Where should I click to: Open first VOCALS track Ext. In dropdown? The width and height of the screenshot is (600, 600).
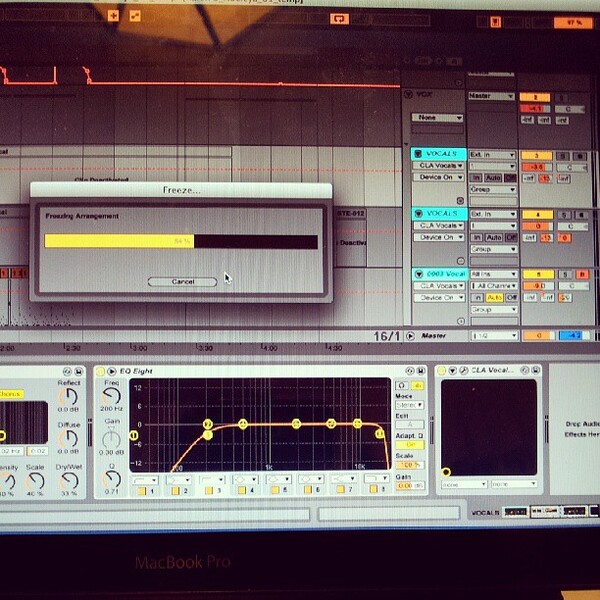[493, 155]
